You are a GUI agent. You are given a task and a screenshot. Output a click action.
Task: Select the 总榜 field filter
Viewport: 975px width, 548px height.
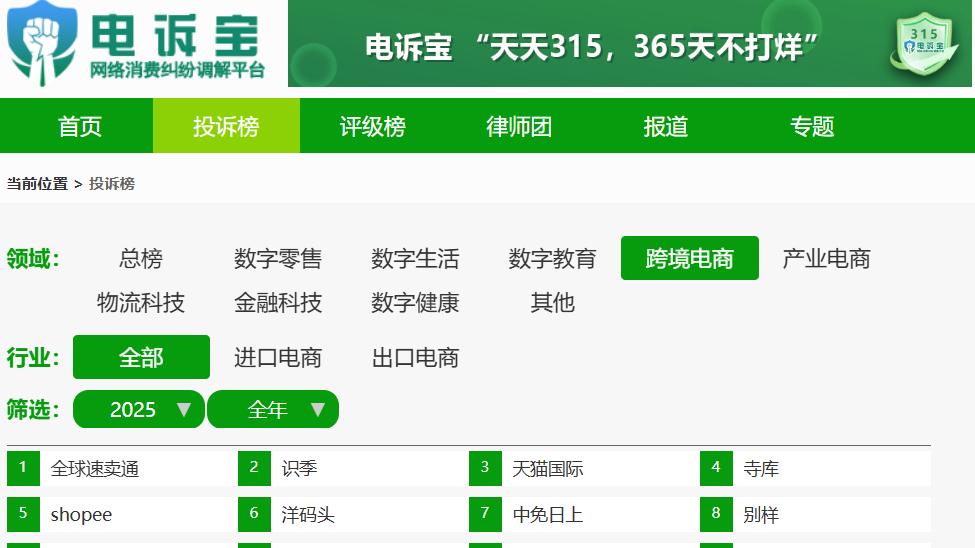(141, 258)
